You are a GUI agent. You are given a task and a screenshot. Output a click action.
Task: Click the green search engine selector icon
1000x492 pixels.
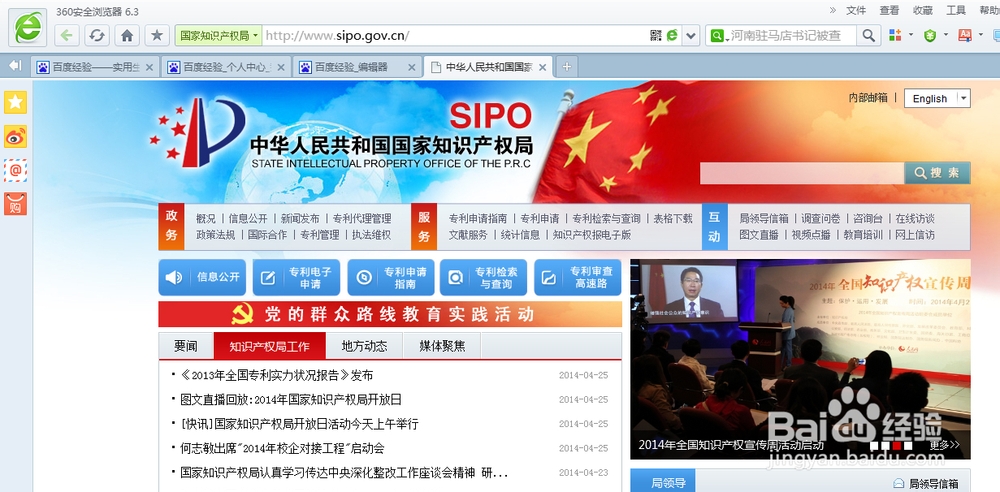(718, 35)
